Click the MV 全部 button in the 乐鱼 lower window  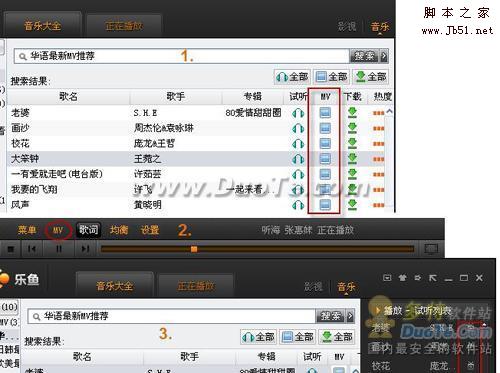click(x=298, y=337)
